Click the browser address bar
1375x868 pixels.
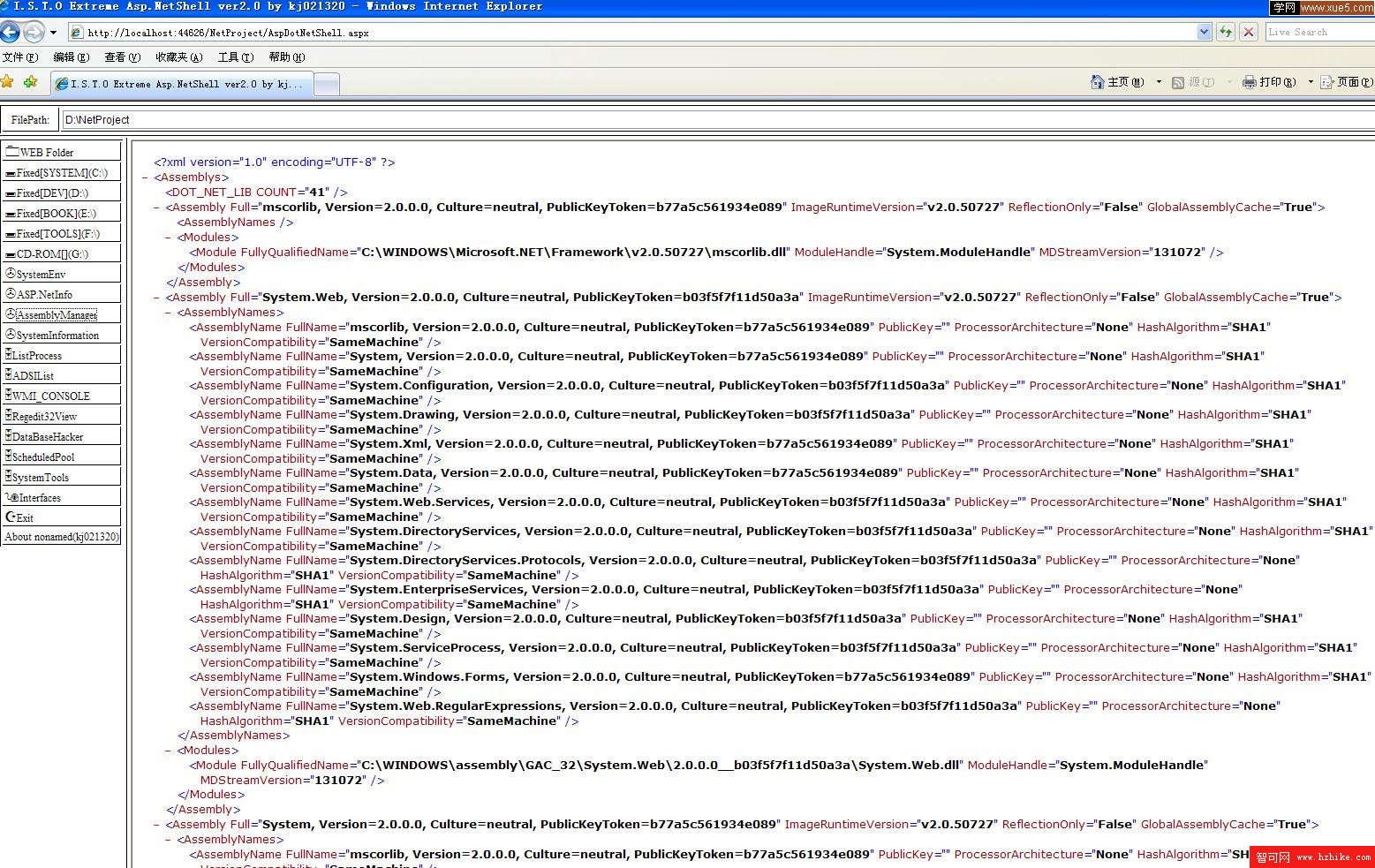[631, 33]
